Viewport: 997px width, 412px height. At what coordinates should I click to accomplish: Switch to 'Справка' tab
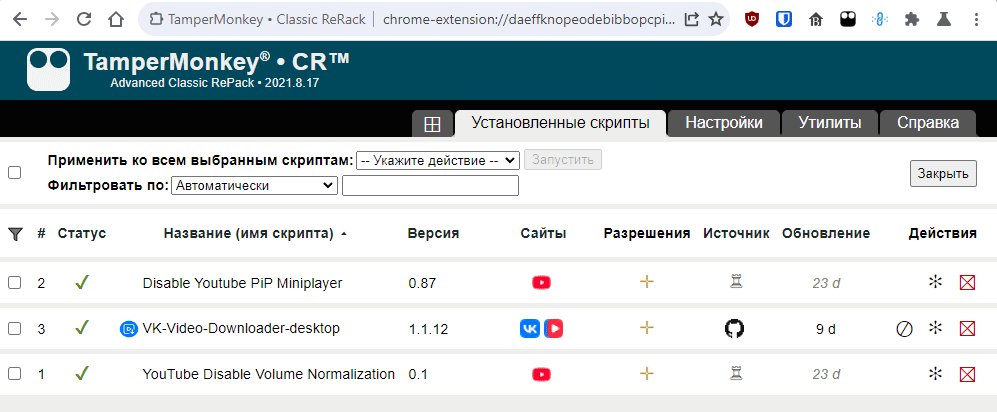click(928, 123)
